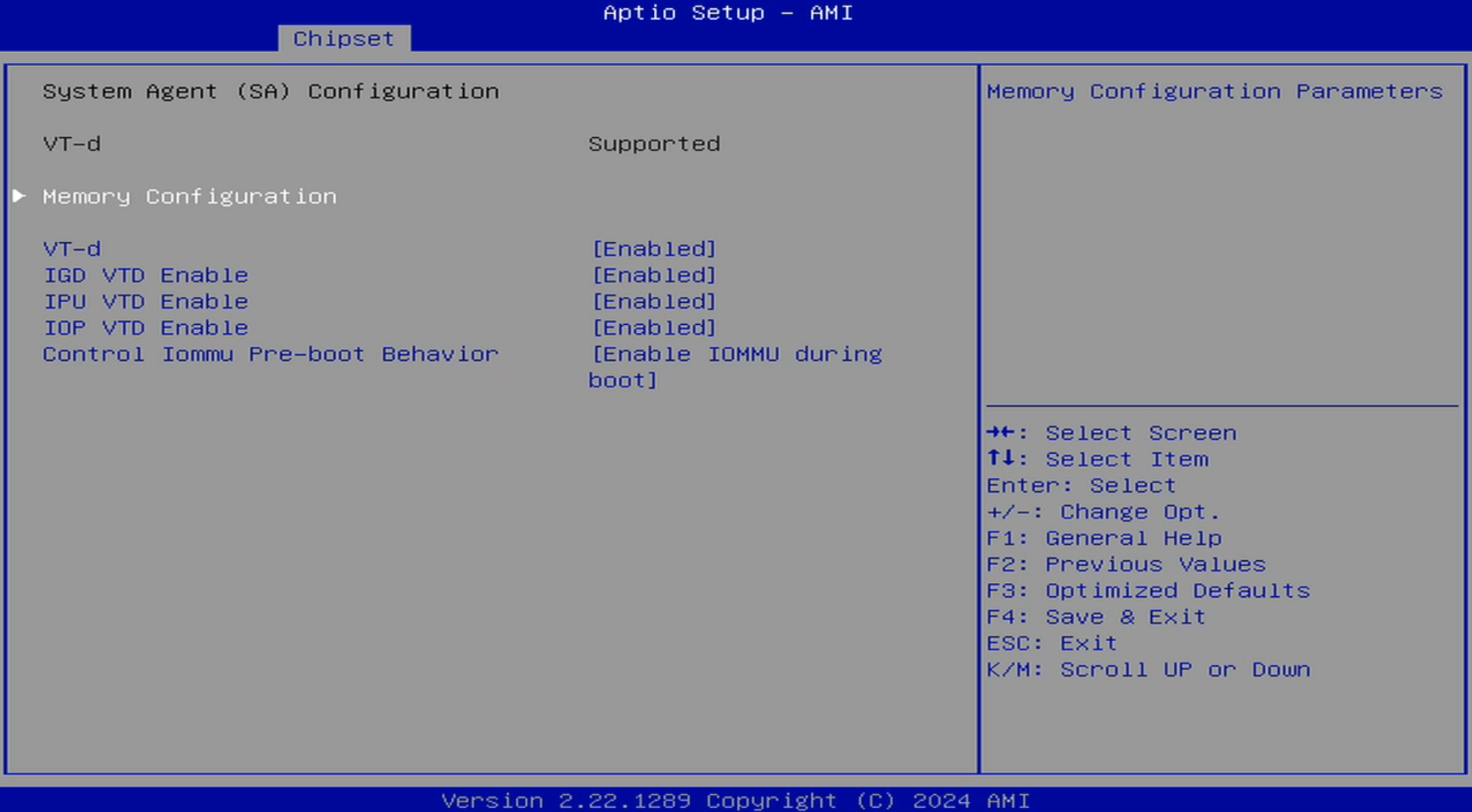The image size is (1472, 812).
Task: Click the F1 General Help hint
Action: pyautogui.click(x=1104, y=538)
